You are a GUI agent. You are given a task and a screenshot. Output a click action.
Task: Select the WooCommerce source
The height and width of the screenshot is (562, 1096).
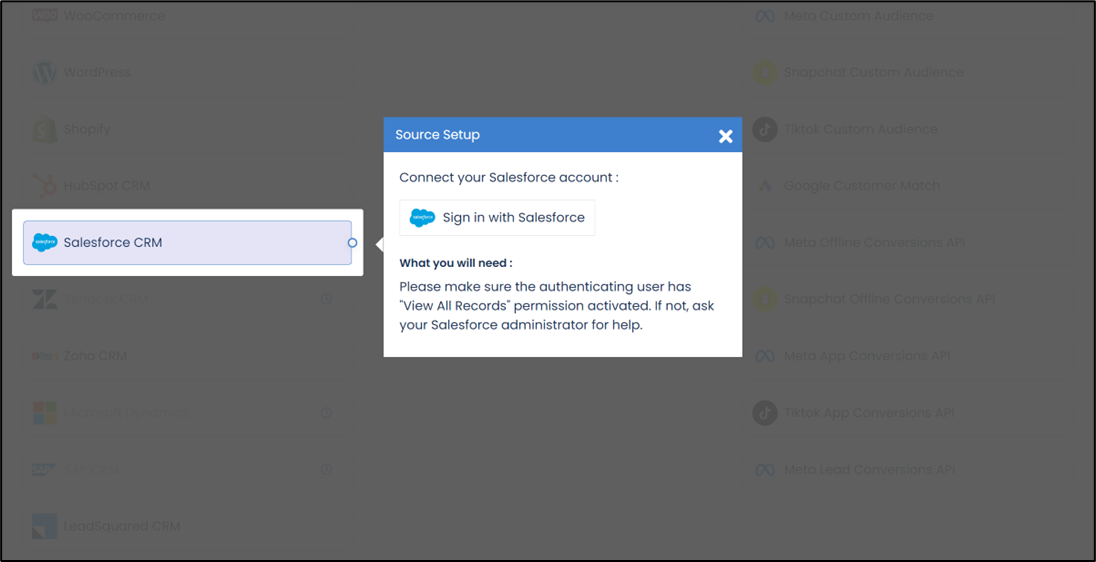pyautogui.click(x=187, y=15)
